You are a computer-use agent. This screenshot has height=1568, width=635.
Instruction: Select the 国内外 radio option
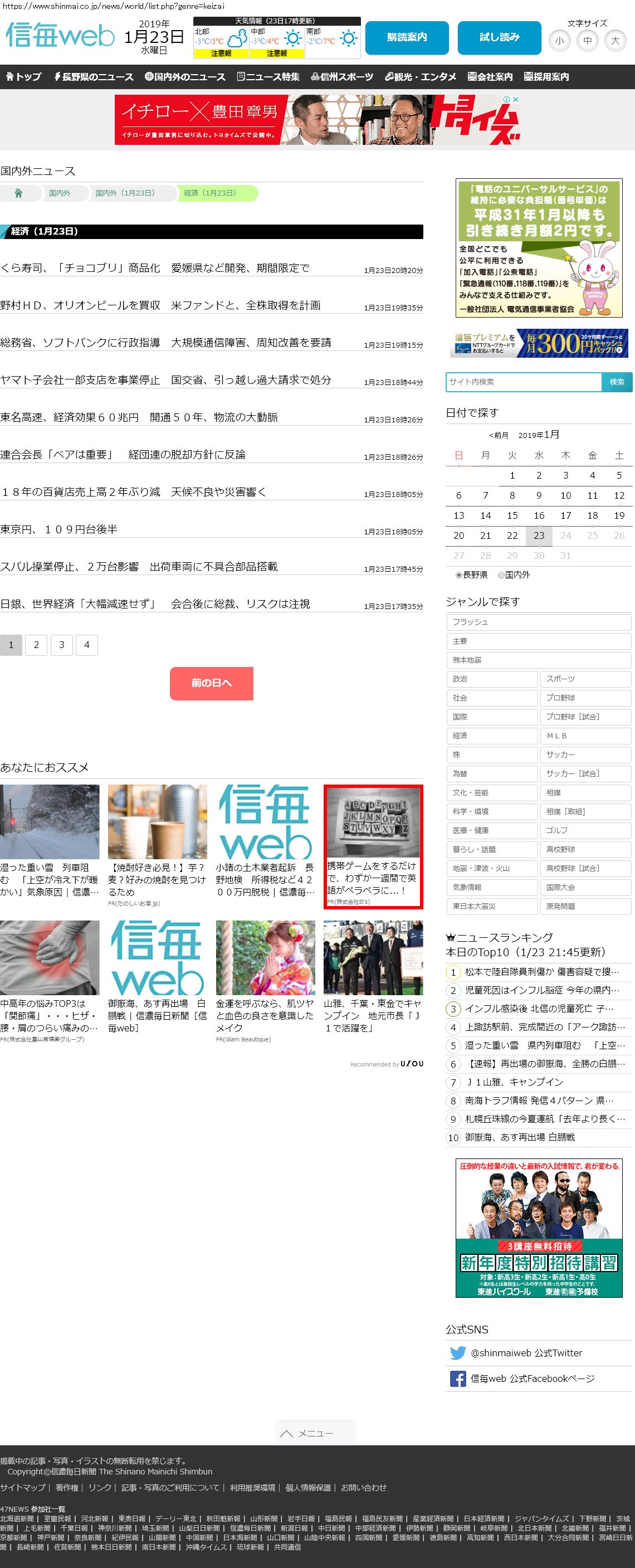[x=501, y=574]
